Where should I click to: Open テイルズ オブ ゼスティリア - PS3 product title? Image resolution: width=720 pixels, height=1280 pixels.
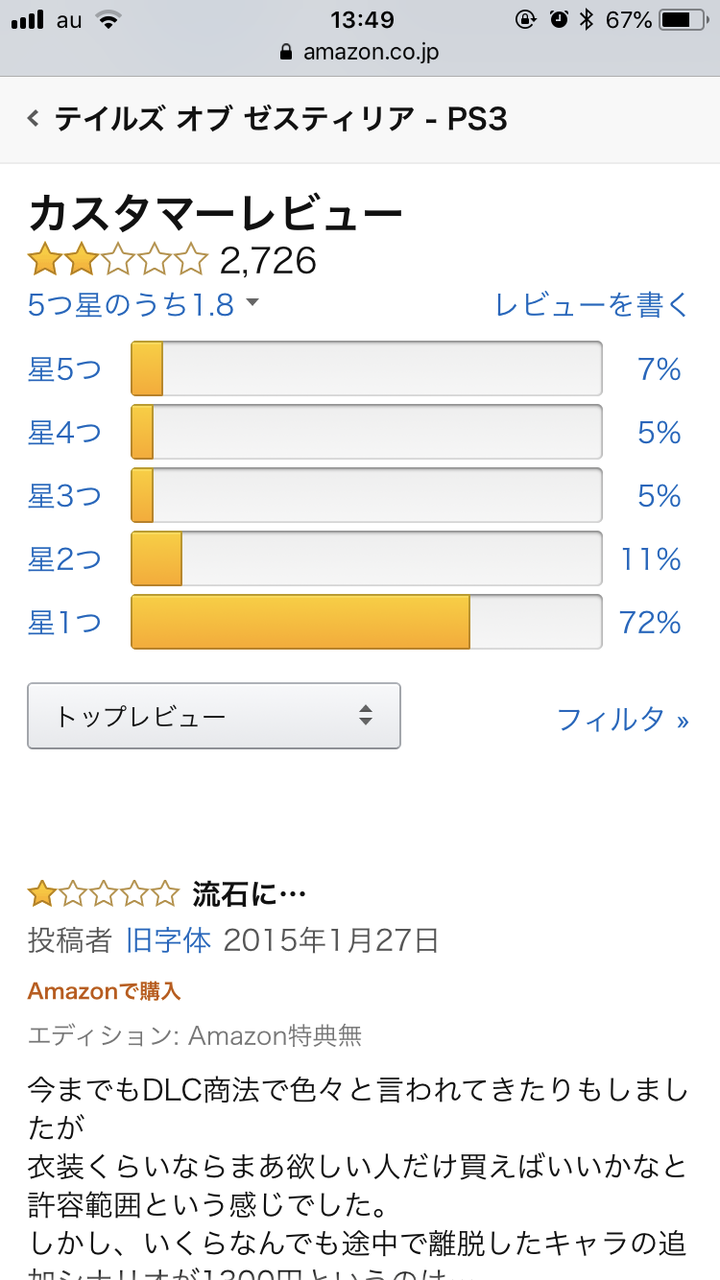pos(281,119)
